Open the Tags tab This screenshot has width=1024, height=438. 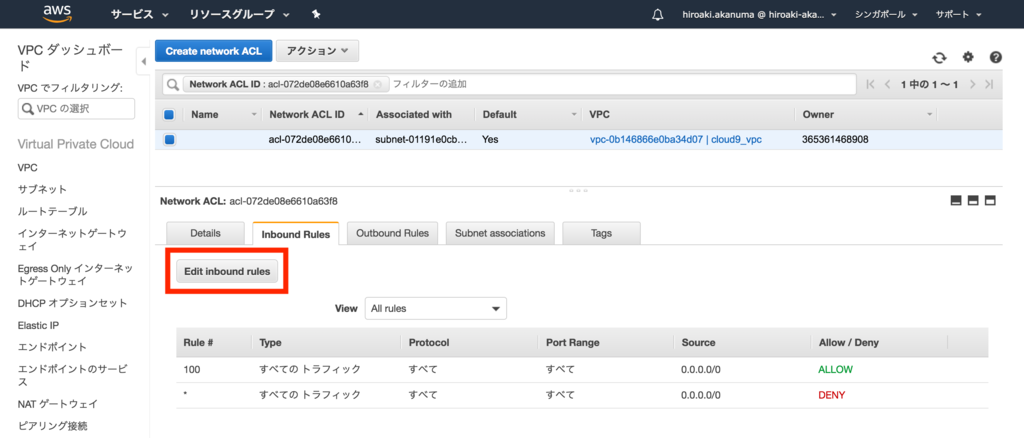click(601, 233)
